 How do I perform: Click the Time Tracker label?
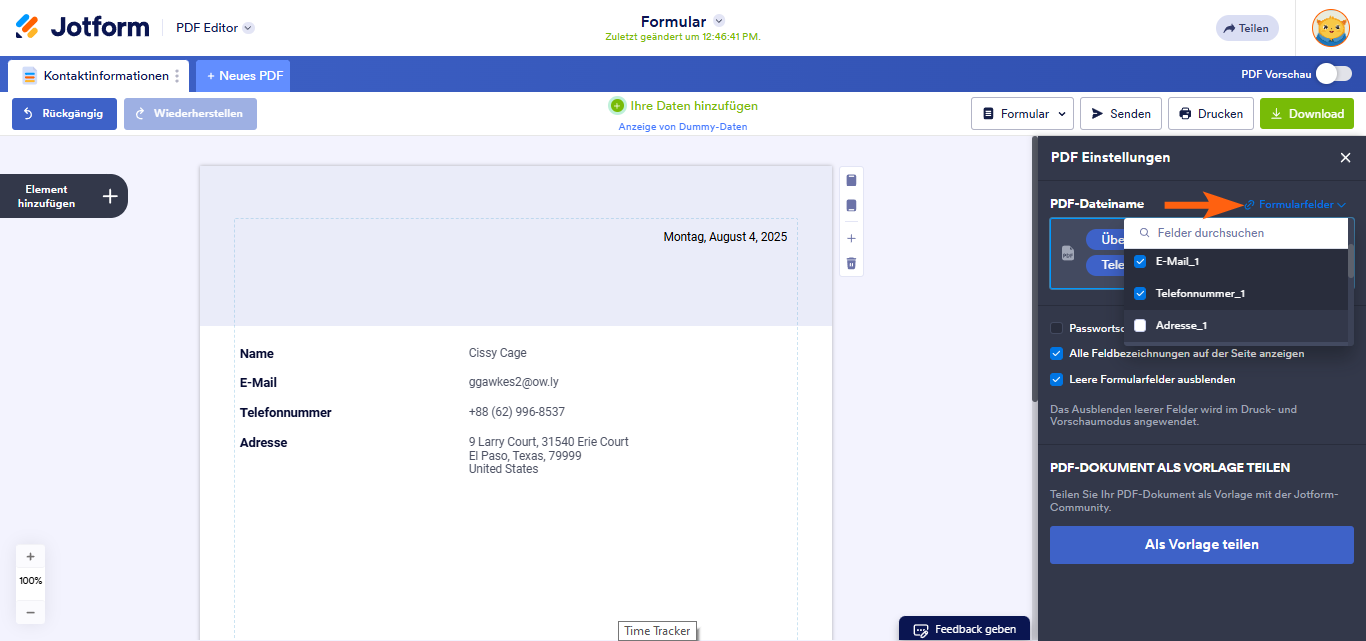point(658,631)
